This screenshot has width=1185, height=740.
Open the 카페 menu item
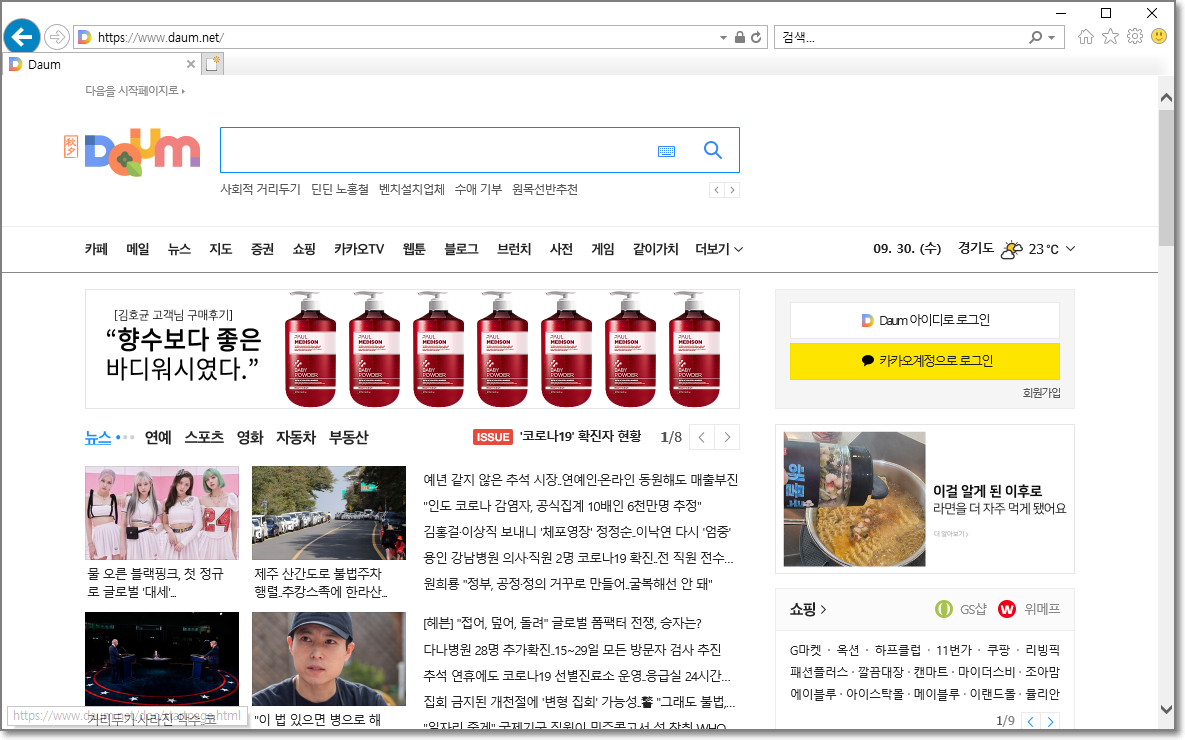[96, 249]
